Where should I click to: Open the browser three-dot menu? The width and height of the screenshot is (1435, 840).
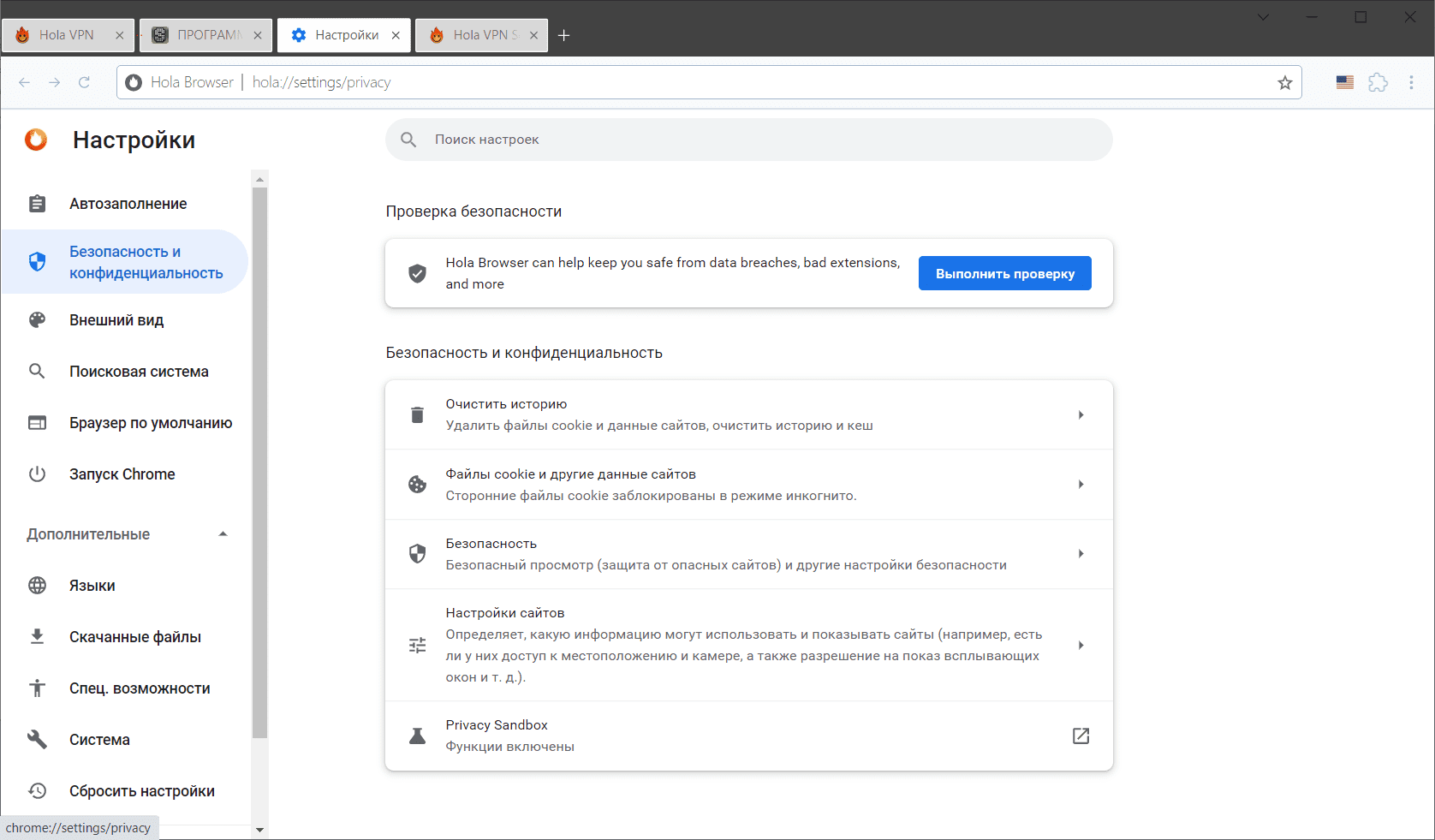(1411, 83)
